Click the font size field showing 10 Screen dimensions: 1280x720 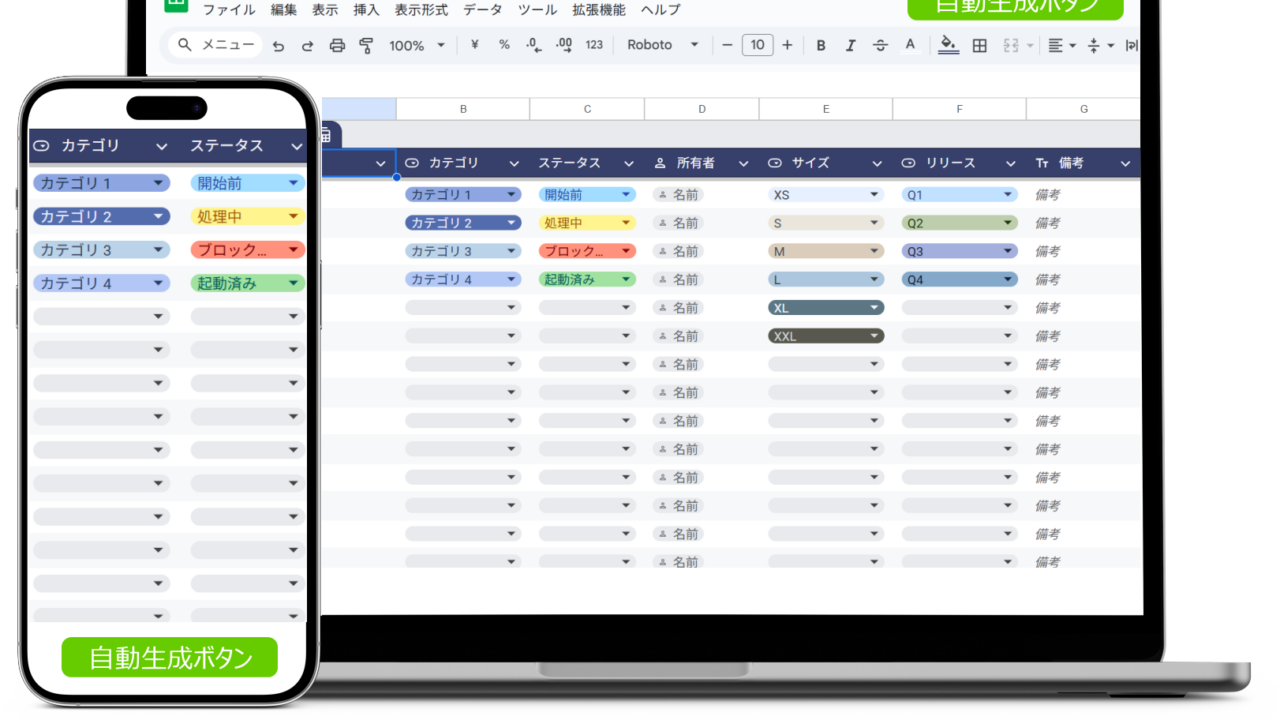tap(757, 45)
